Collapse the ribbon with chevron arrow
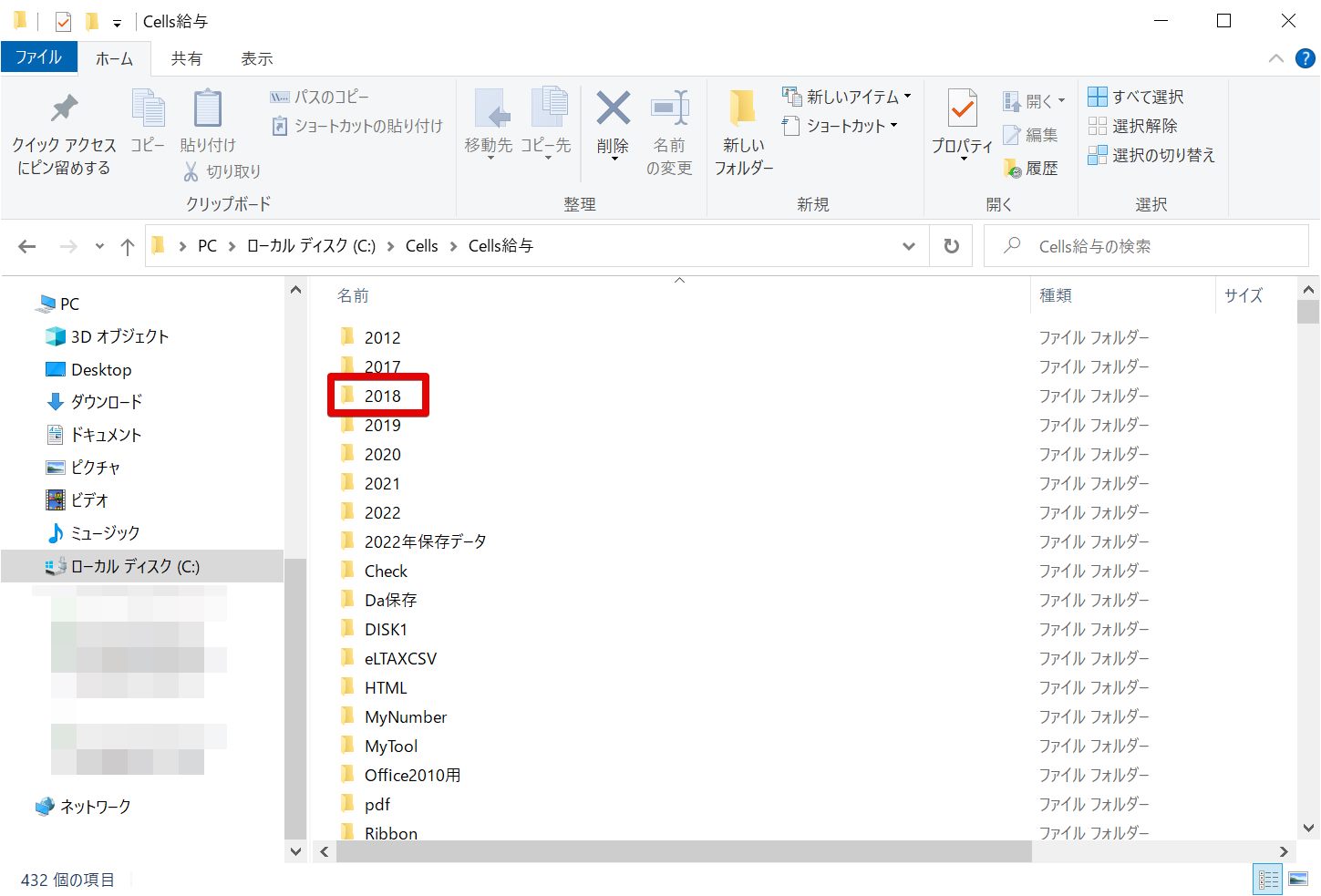 pos(1276,58)
